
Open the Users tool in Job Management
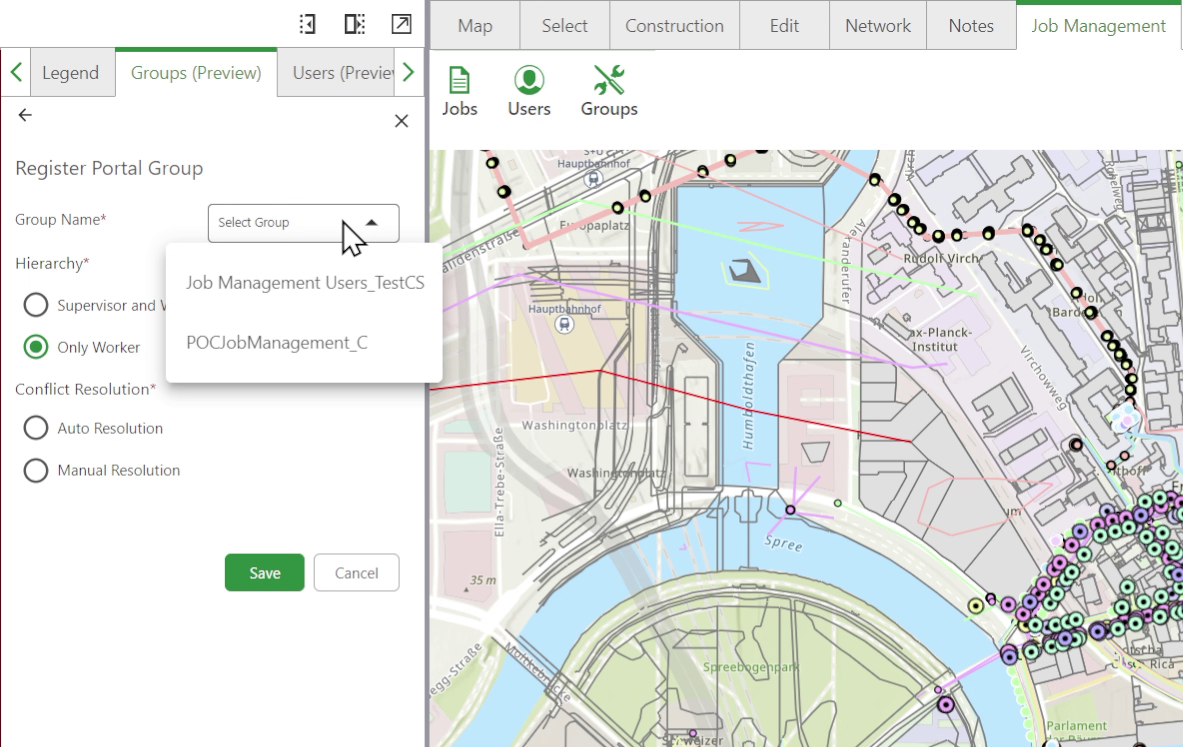(529, 91)
